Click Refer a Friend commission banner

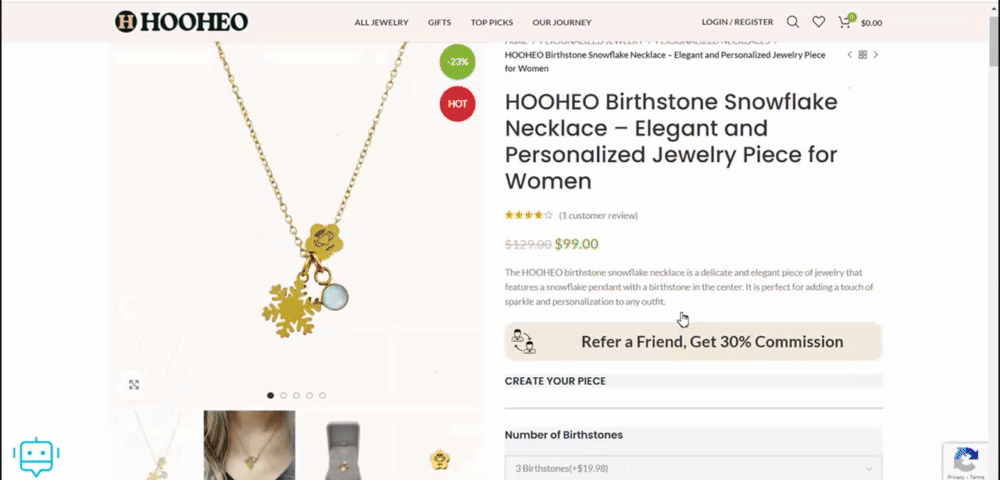[693, 341]
